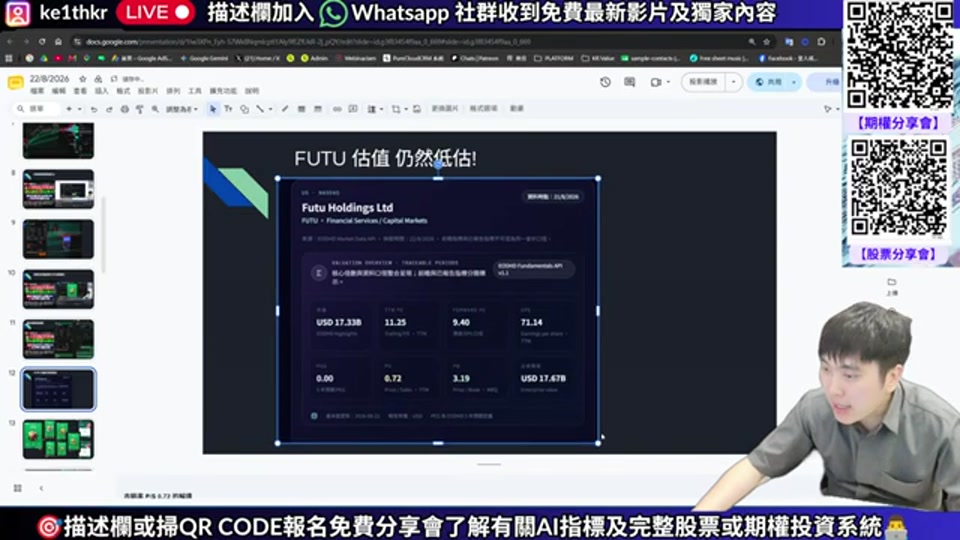Open the 說明 (Help) menu
This screenshot has width=960, height=540.
click(252, 91)
